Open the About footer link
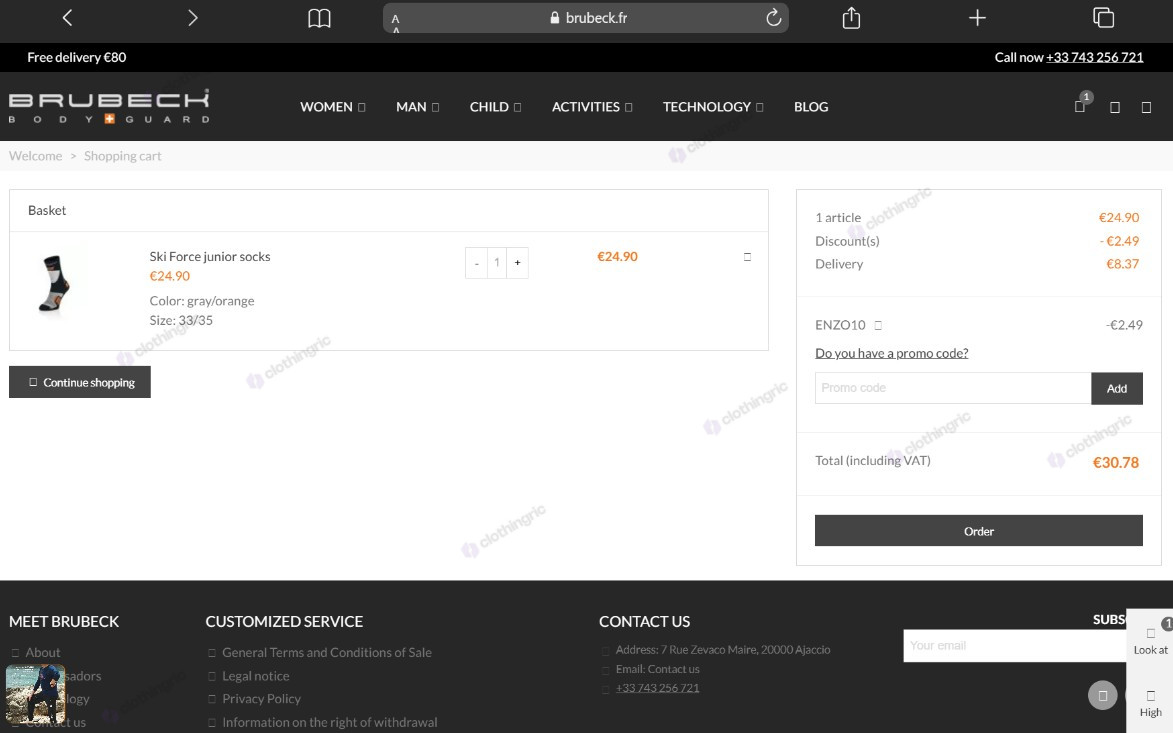 pyautogui.click(x=43, y=652)
